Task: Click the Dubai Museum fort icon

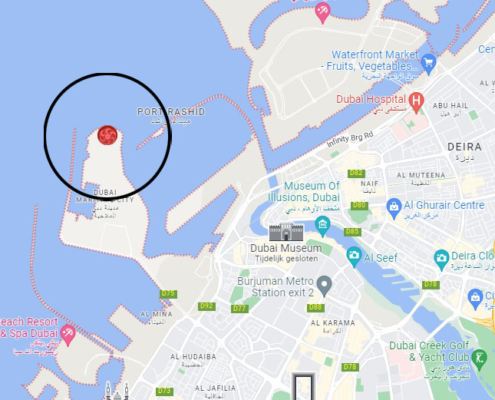Action: click(286, 232)
